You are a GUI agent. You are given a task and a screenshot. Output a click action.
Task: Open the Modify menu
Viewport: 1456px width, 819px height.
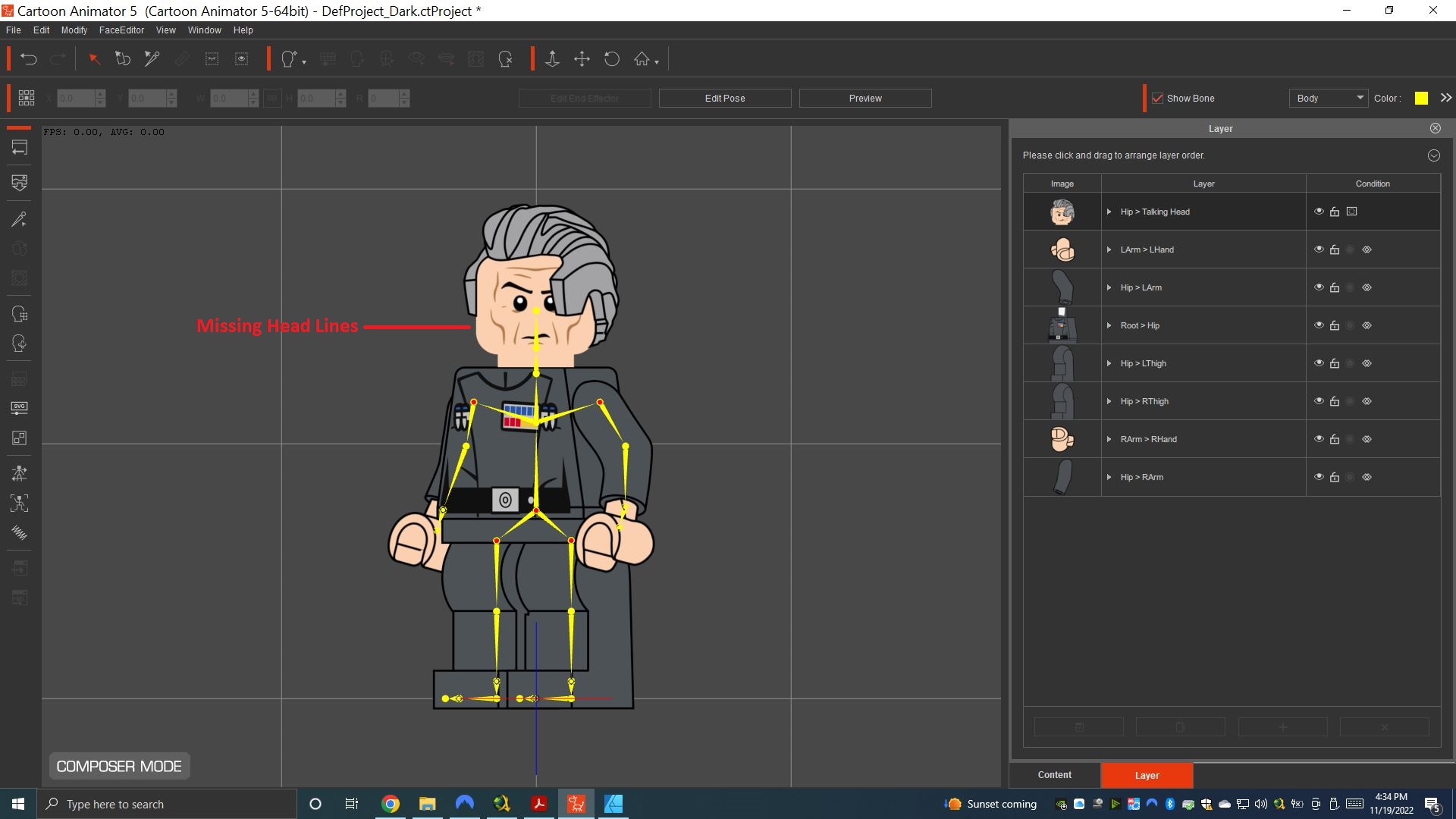click(x=74, y=30)
